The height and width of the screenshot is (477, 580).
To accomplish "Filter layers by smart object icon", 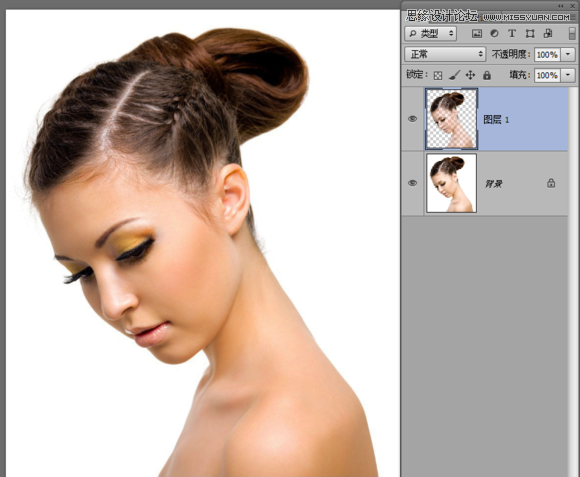I will (x=548, y=34).
